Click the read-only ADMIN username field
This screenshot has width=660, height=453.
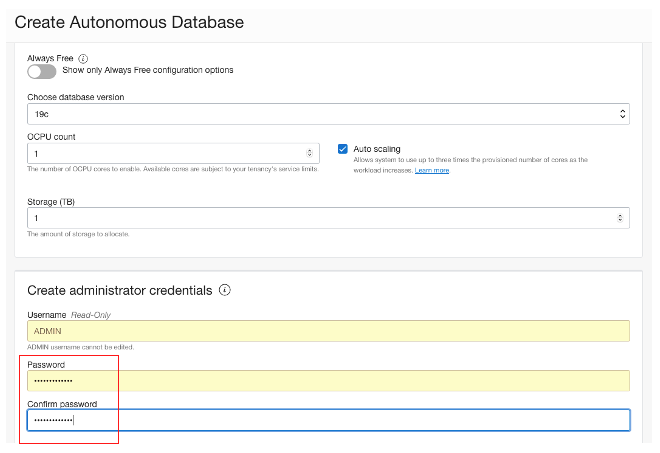(x=328, y=331)
